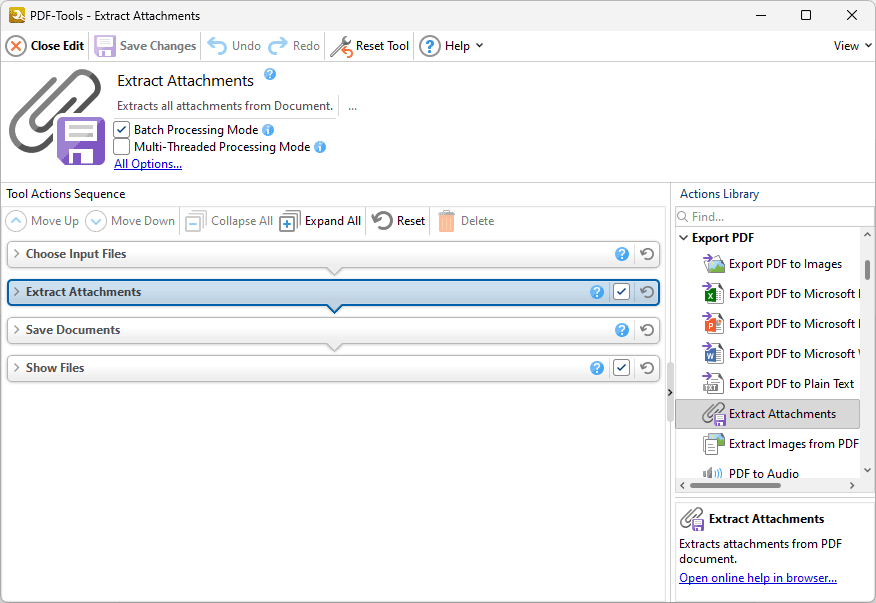Viewport: 876px width, 603px height.
Task: Expand the Save Documents step
Action: (x=17, y=330)
